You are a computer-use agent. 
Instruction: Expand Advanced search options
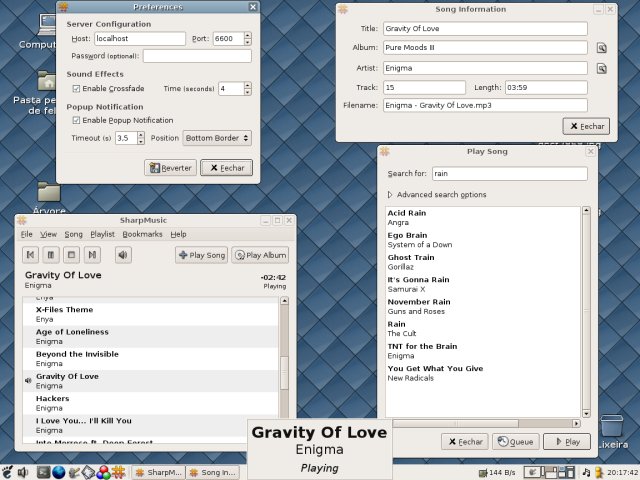coord(391,194)
